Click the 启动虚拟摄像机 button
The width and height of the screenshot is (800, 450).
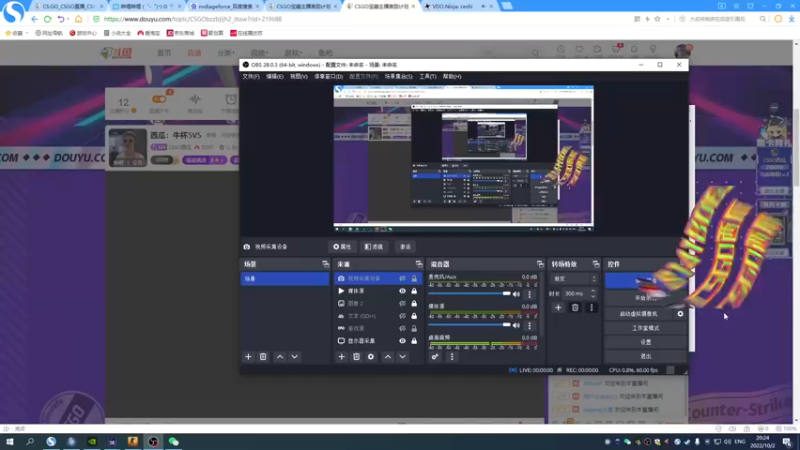639,314
